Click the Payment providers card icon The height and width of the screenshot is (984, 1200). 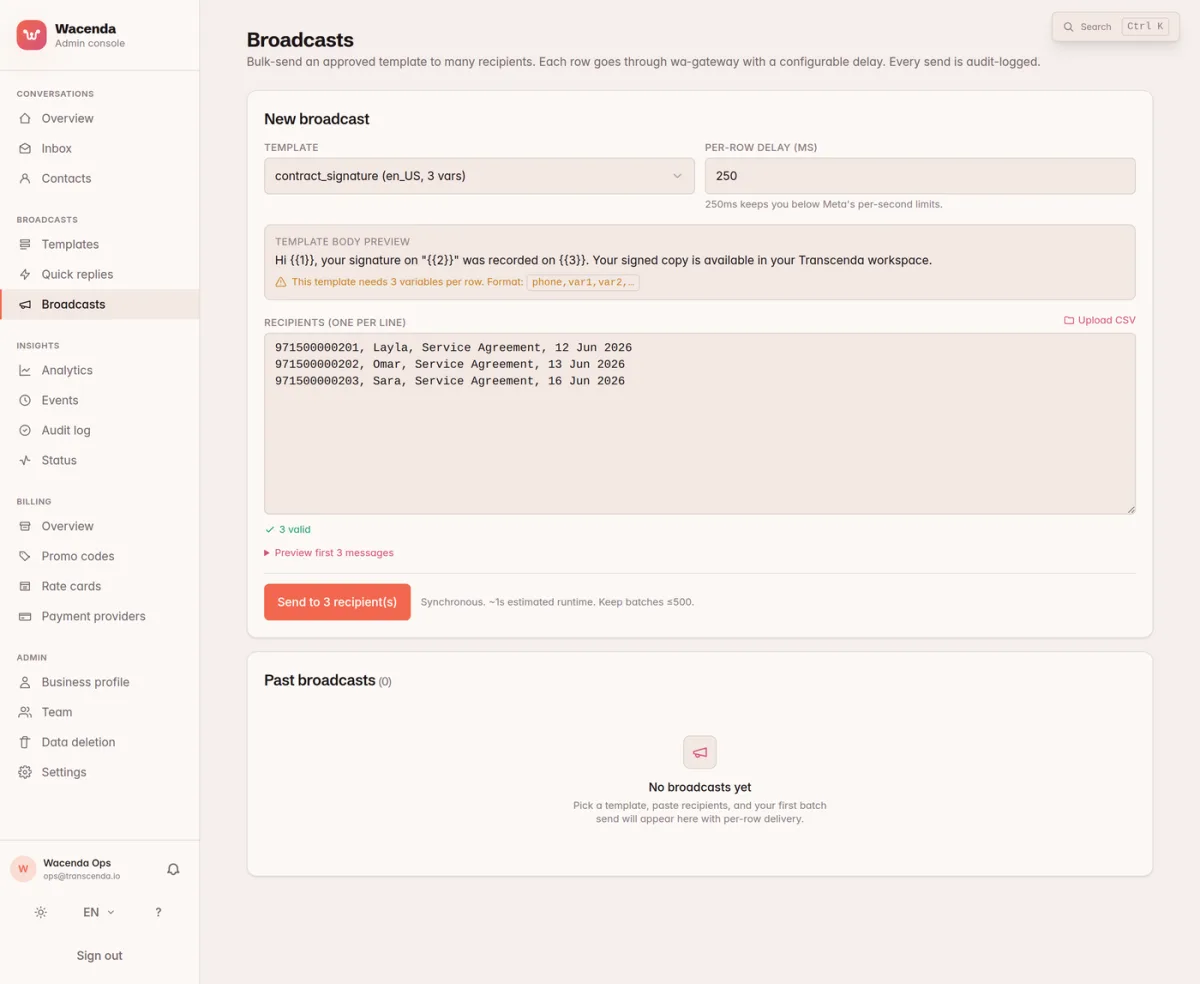coord(25,616)
